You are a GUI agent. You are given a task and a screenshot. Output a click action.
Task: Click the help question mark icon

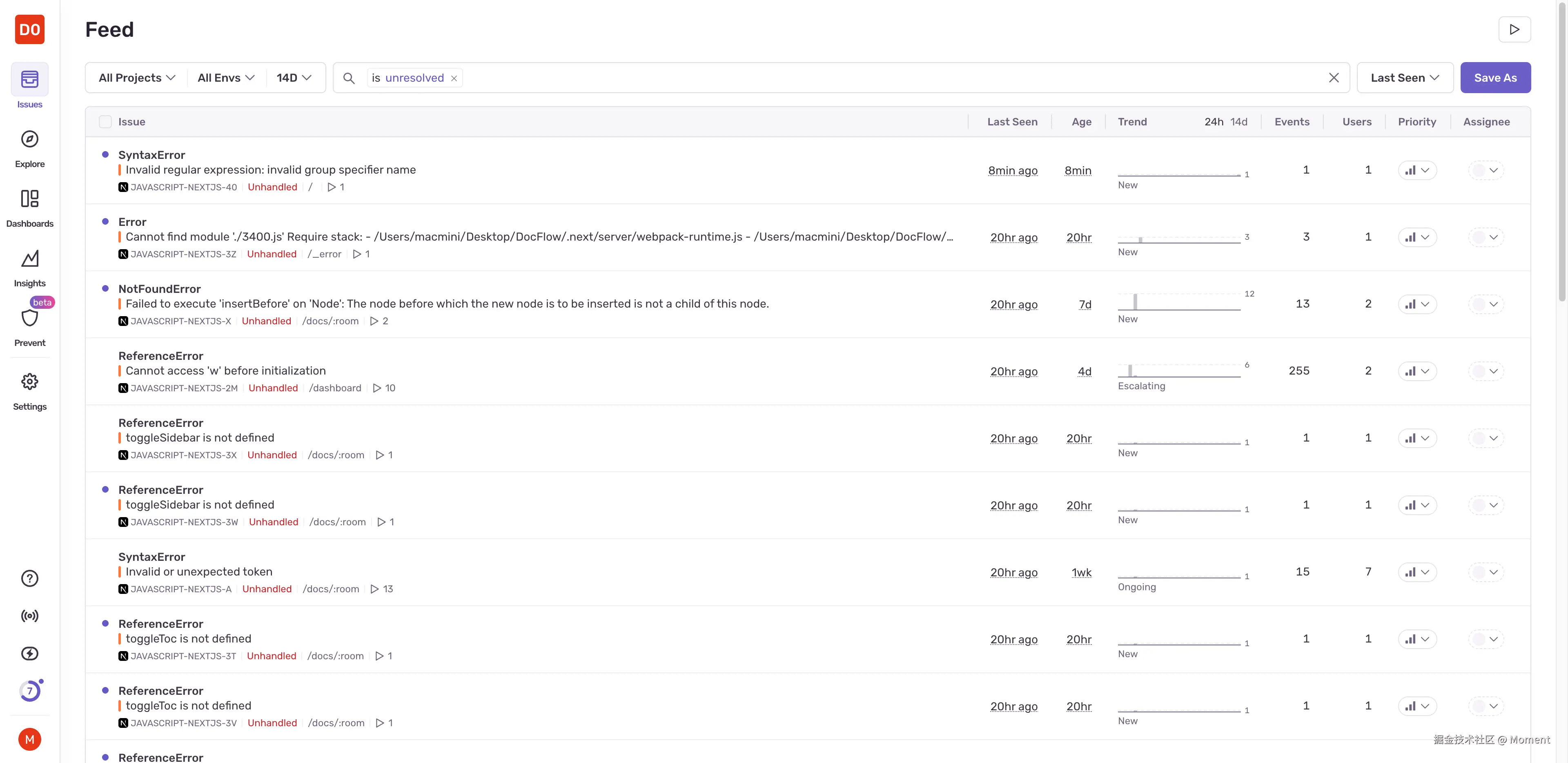tap(29, 578)
